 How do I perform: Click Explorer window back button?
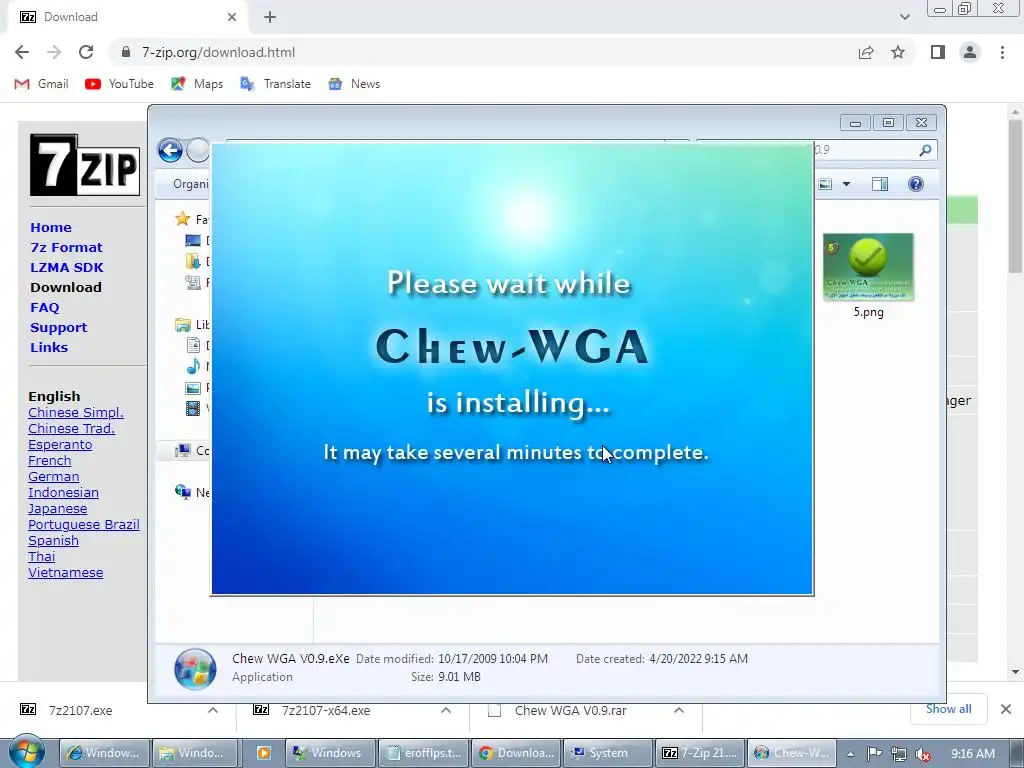click(x=170, y=151)
